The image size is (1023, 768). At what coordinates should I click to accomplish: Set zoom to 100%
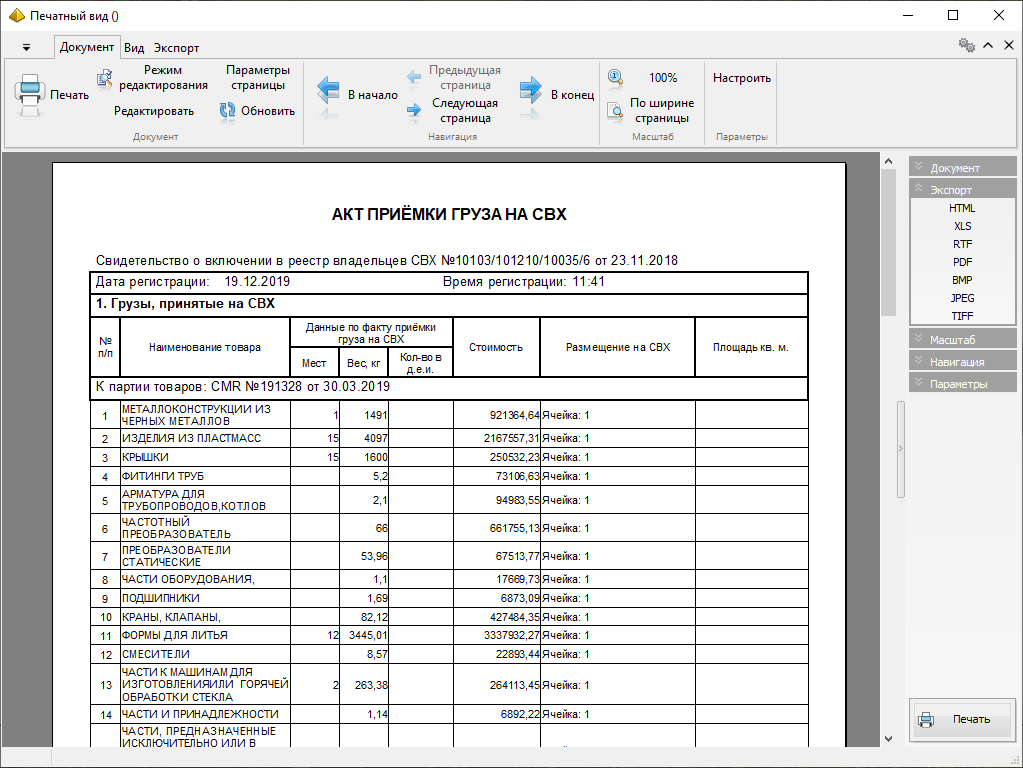point(663,78)
